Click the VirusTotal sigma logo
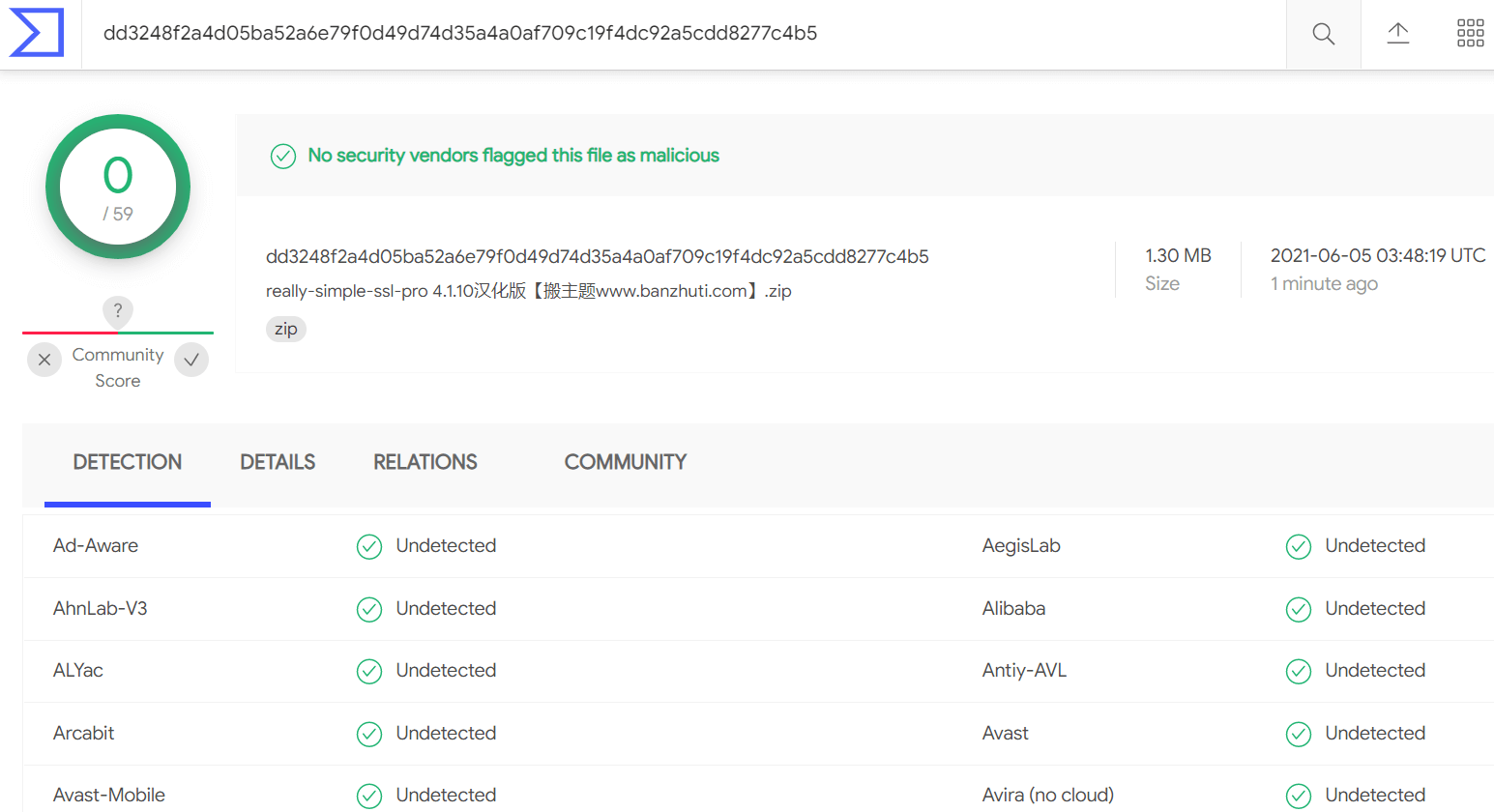Screen dimensions: 1494x812 click(37, 33)
